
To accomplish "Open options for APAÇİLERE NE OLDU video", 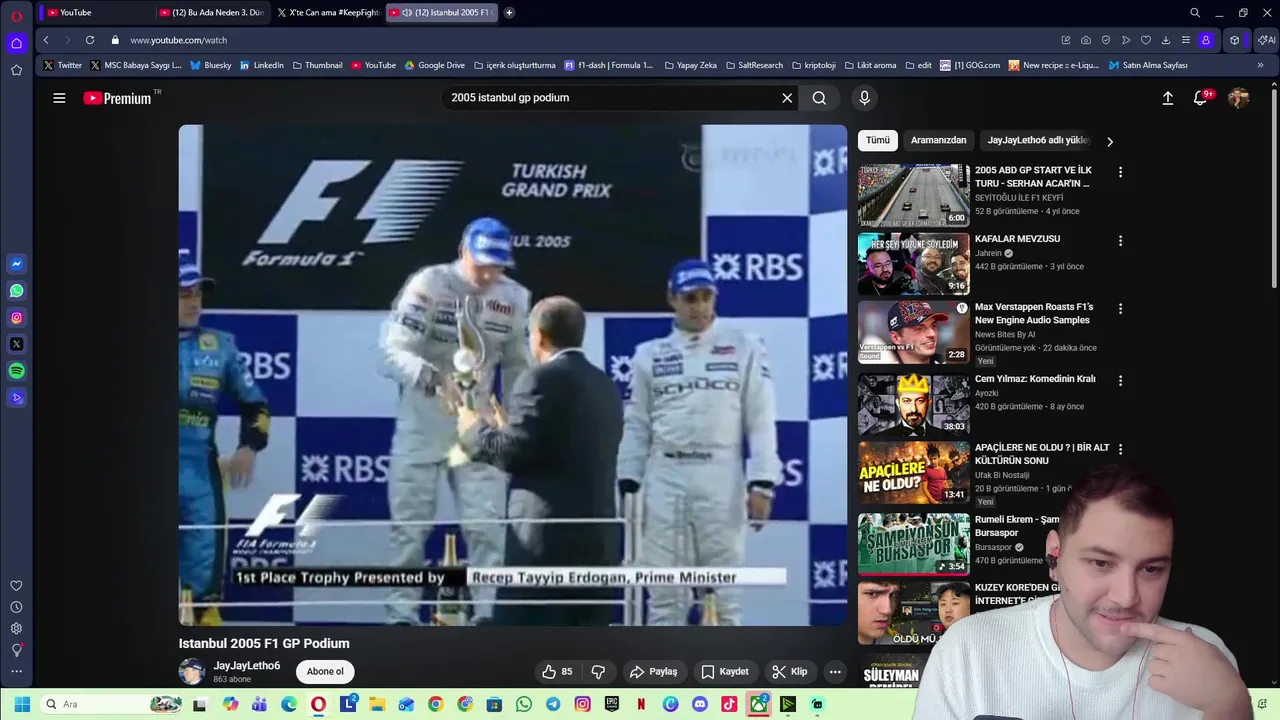I will [x=1120, y=450].
